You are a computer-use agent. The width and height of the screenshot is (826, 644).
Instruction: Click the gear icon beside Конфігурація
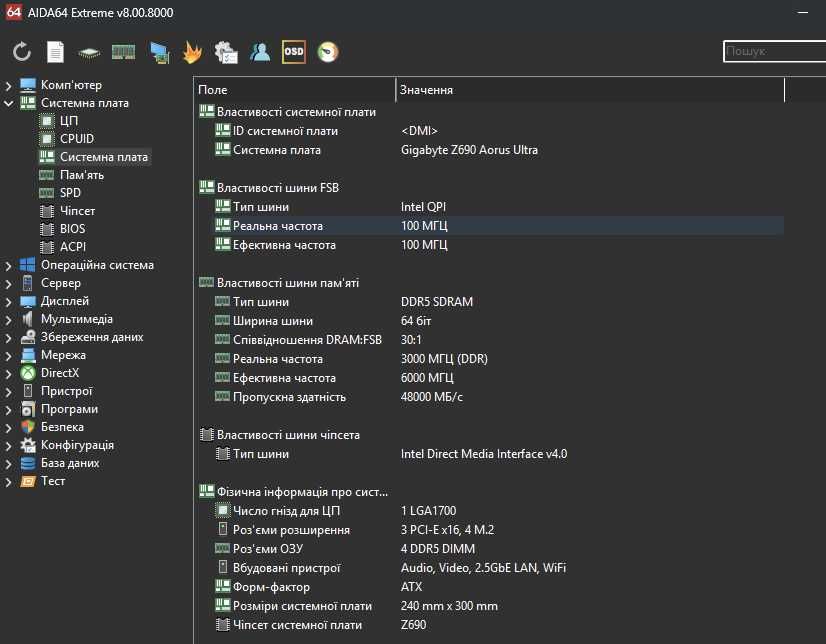pyautogui.click(x=27, y=445)
